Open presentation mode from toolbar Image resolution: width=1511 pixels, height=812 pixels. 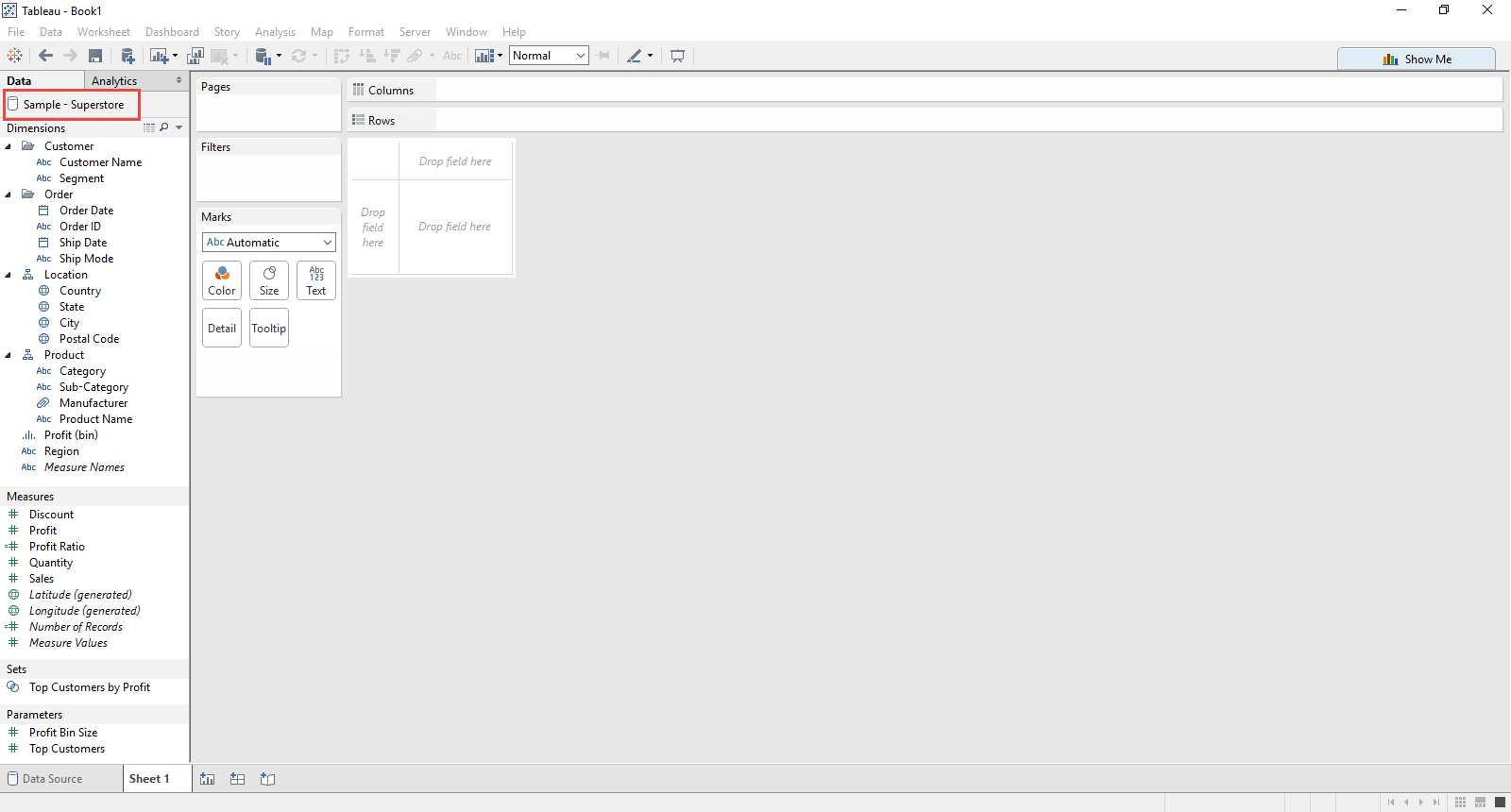point(677,56)
